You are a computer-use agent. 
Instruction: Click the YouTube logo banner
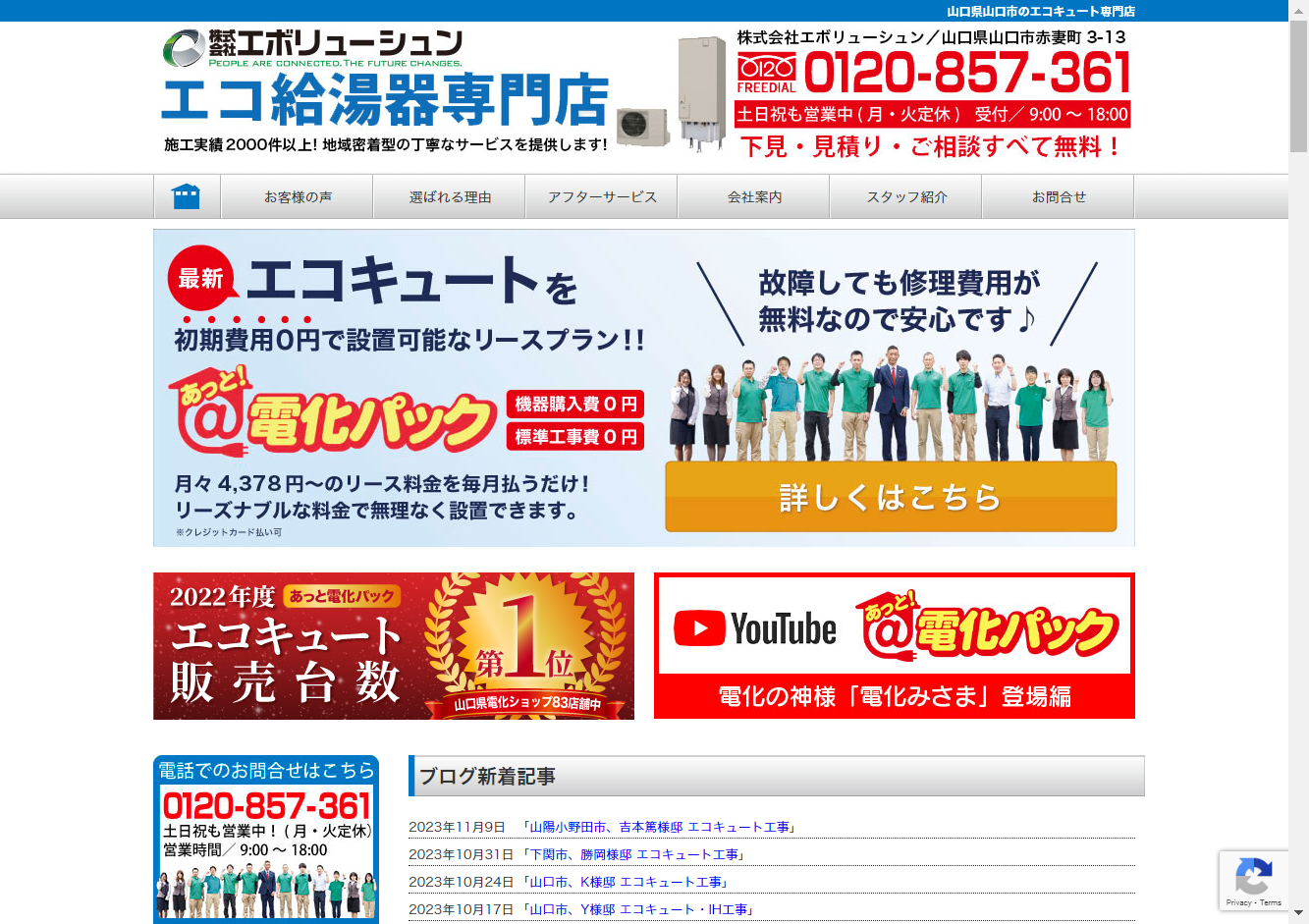pos(894,645)
